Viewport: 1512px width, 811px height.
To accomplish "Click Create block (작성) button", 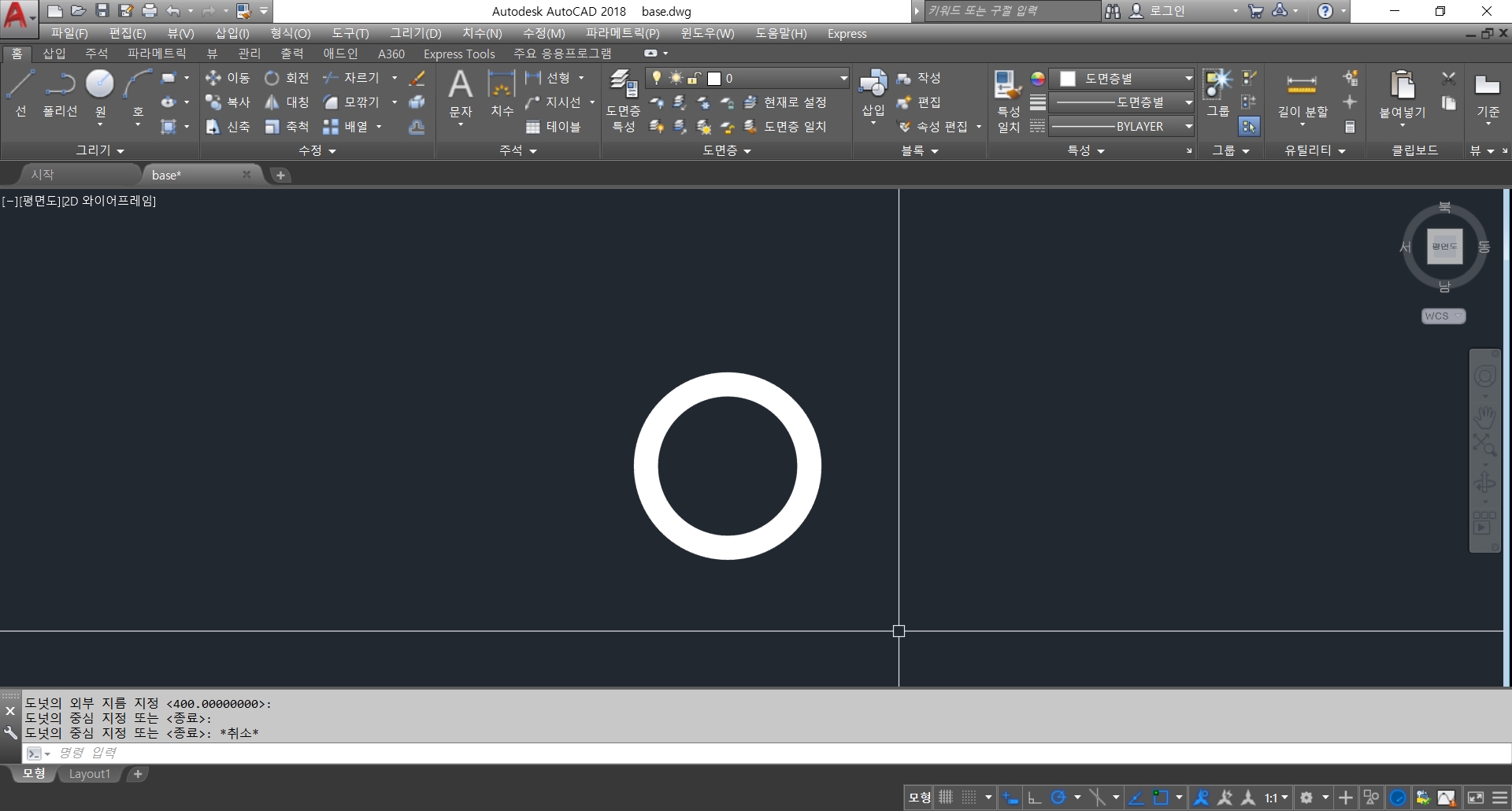I will click(919, 78).
